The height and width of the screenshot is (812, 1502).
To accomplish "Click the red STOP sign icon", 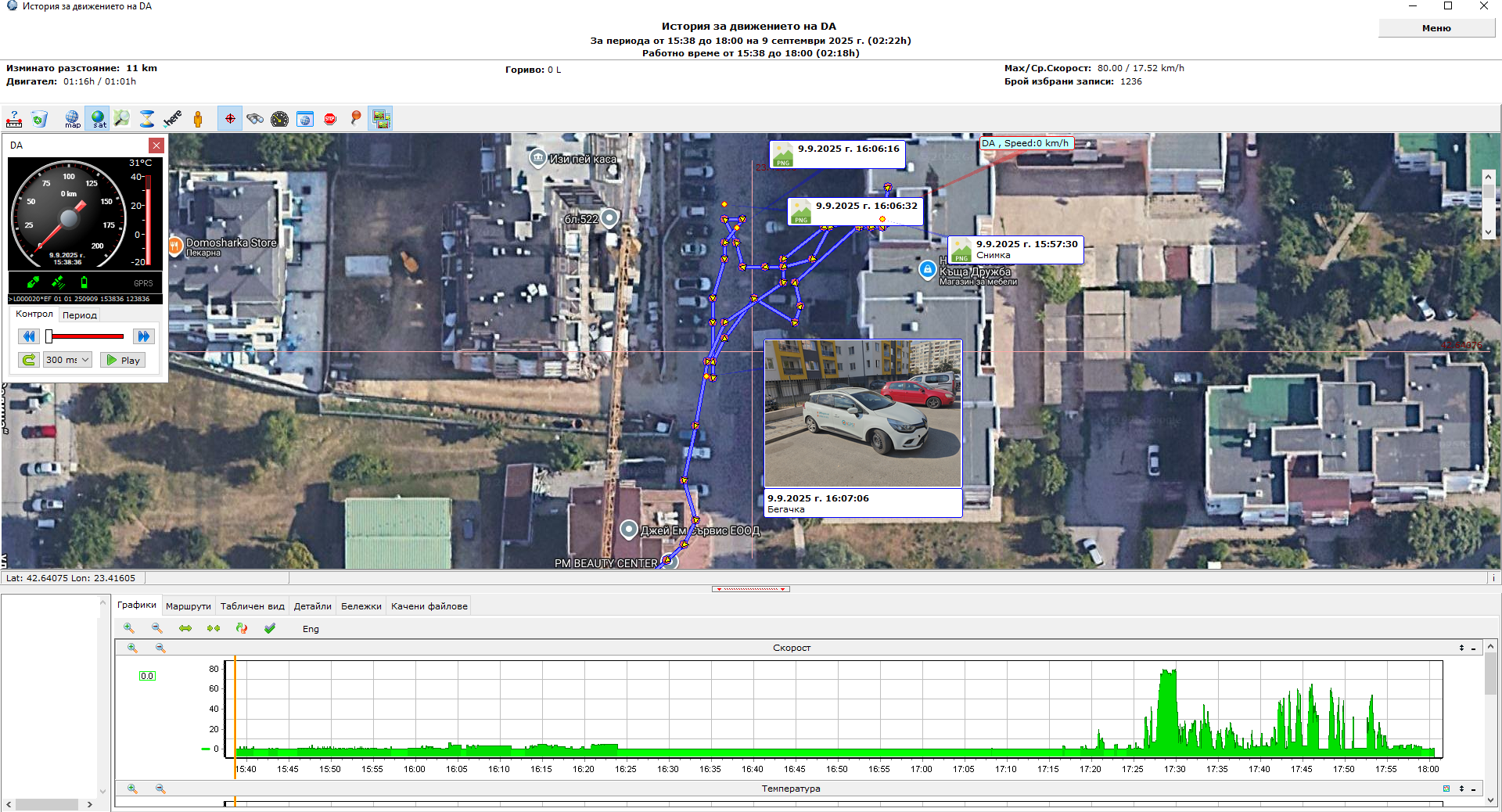I will (330, 119).
